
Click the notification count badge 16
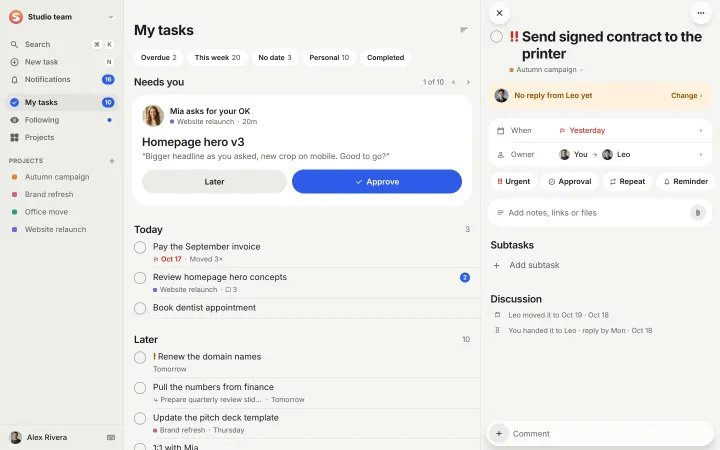108,79
